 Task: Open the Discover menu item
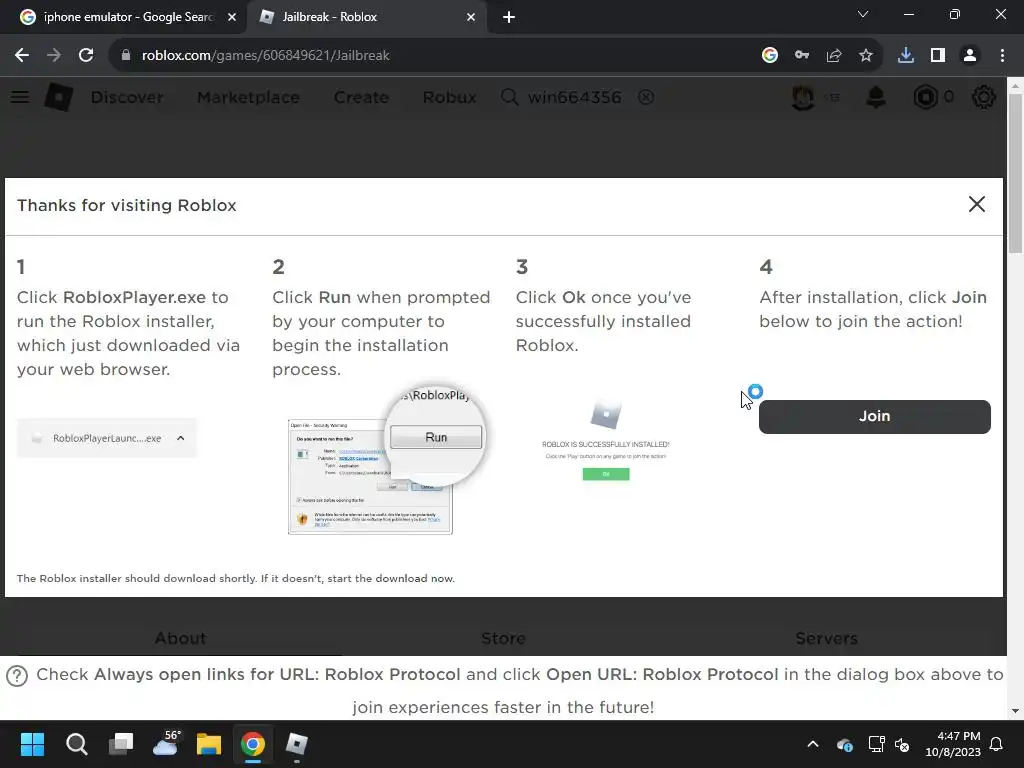tap(127, 97)
